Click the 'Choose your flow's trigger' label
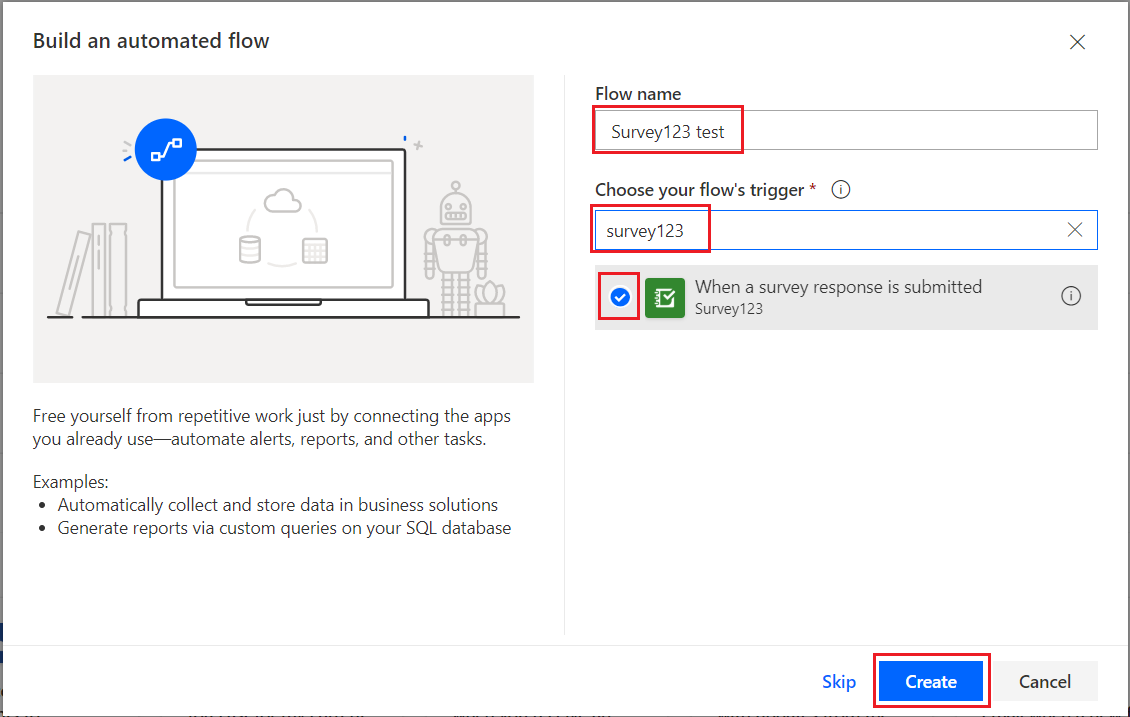1130x717 pixels. pyautogui.click(x=700, y=190)
